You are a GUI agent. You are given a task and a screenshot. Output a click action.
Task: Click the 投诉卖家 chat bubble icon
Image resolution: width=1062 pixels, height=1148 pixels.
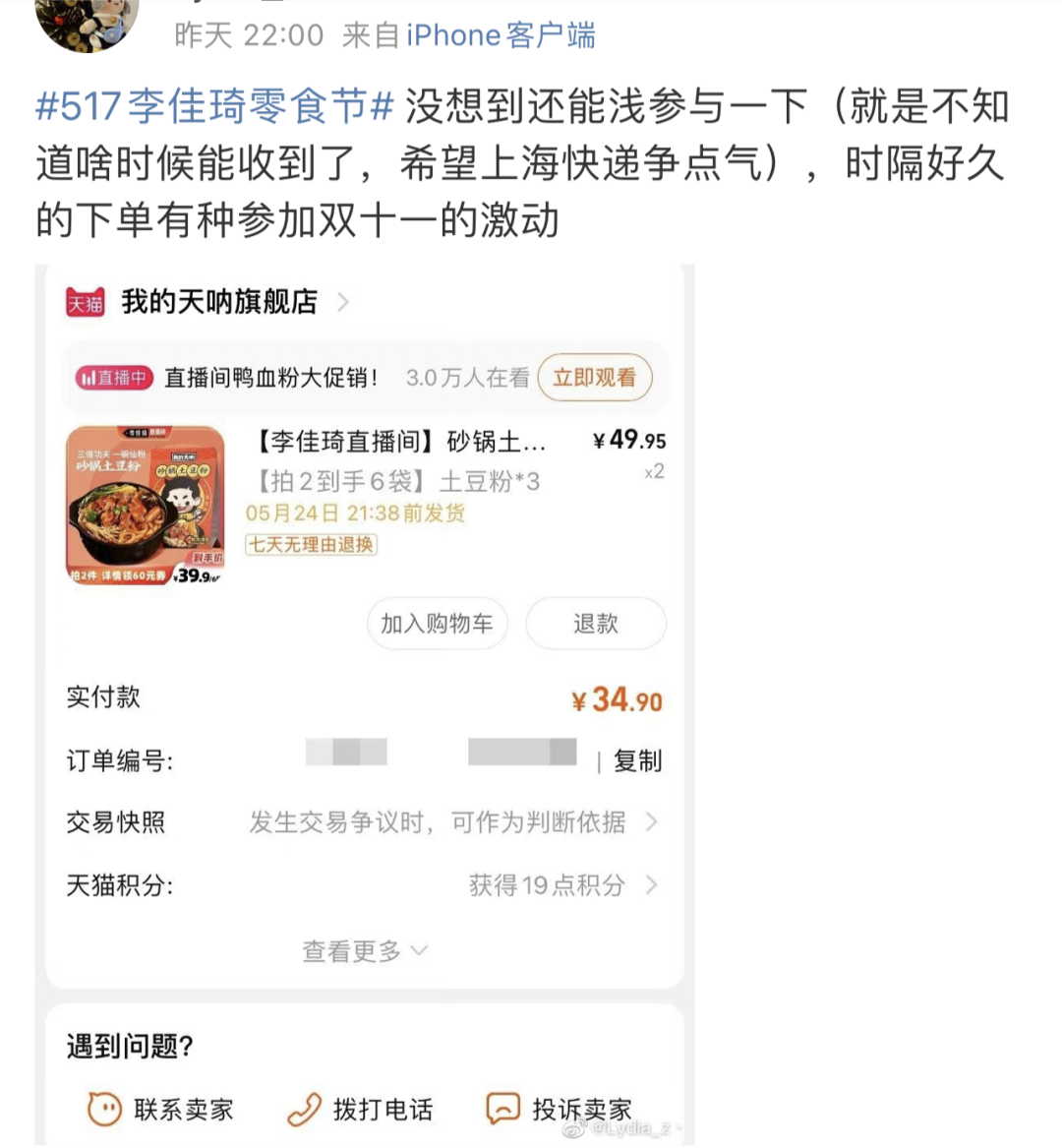[x=503, y=1109]
